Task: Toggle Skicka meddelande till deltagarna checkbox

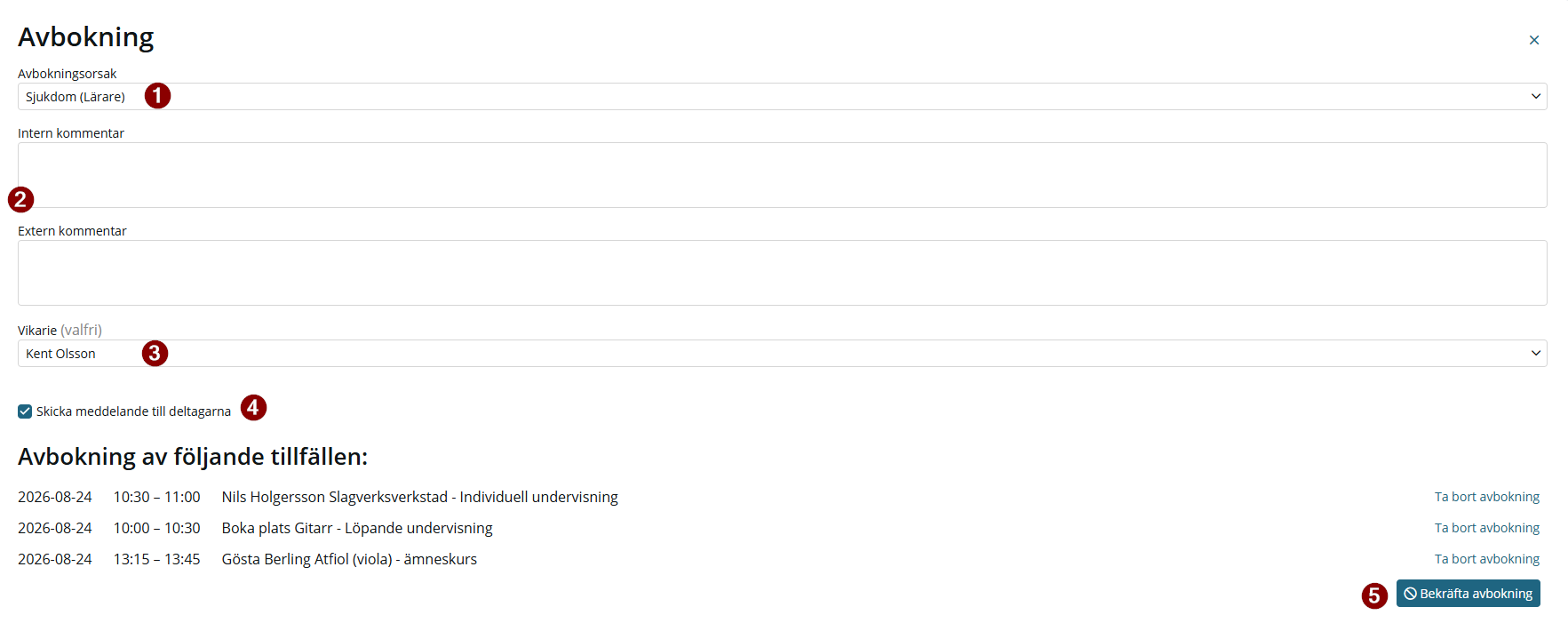Action: pos(25,411)
